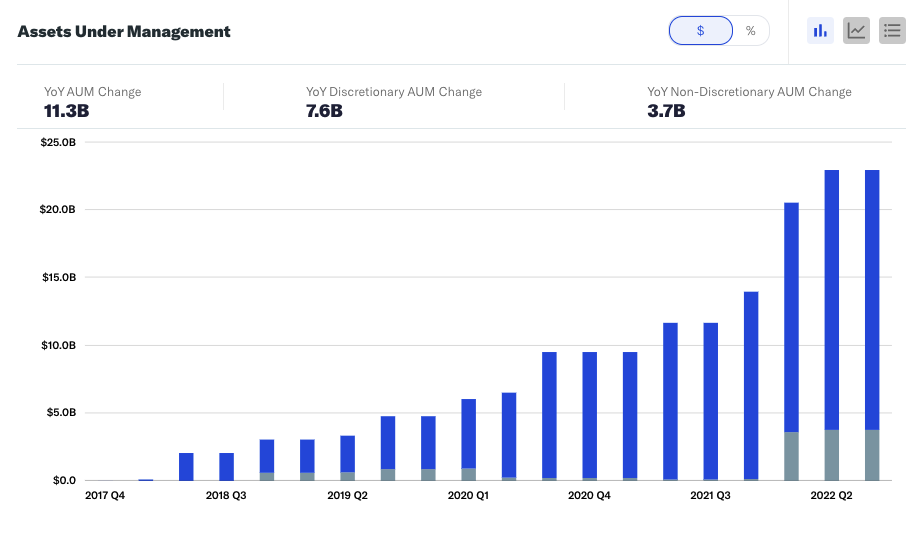Image resolution: width=924 pixels, height=534 pixels.
Task: Switch to the line chart view icon
Action: pyautogui.click(x=856, y=31)
